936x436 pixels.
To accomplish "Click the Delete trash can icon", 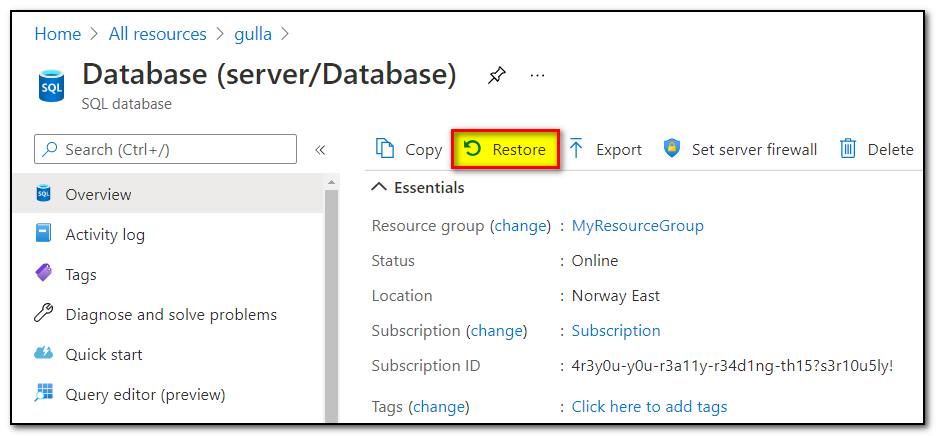I will tap(848, 149).
